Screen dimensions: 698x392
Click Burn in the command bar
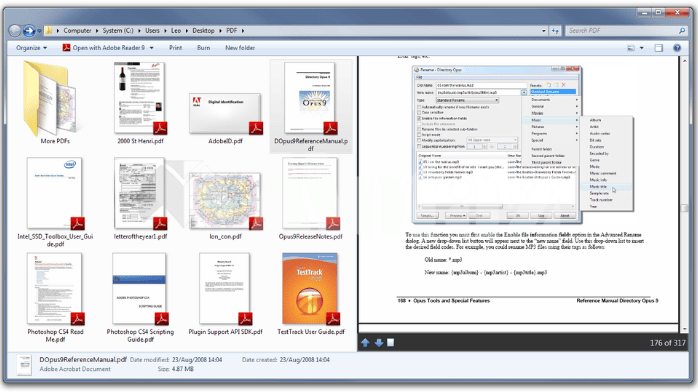[203, 48]
